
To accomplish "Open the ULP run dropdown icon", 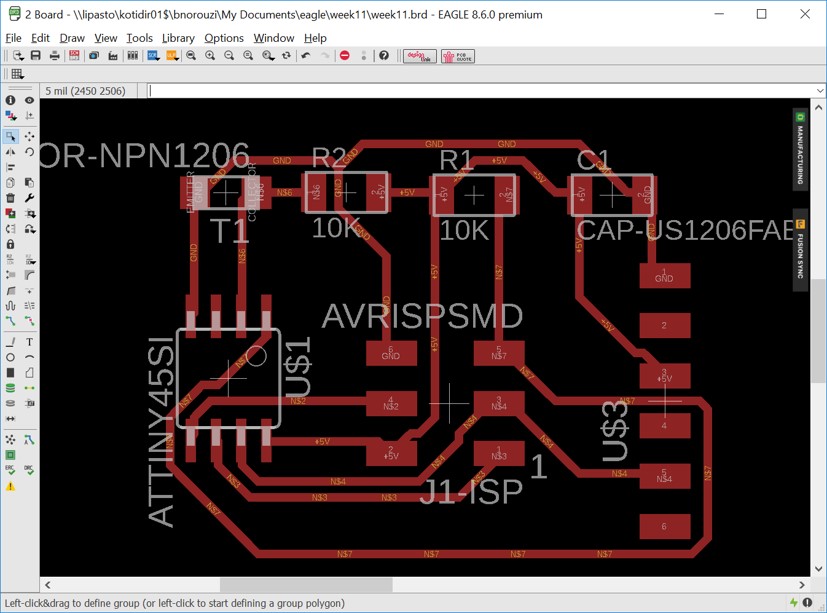I will tap(172, 55).
